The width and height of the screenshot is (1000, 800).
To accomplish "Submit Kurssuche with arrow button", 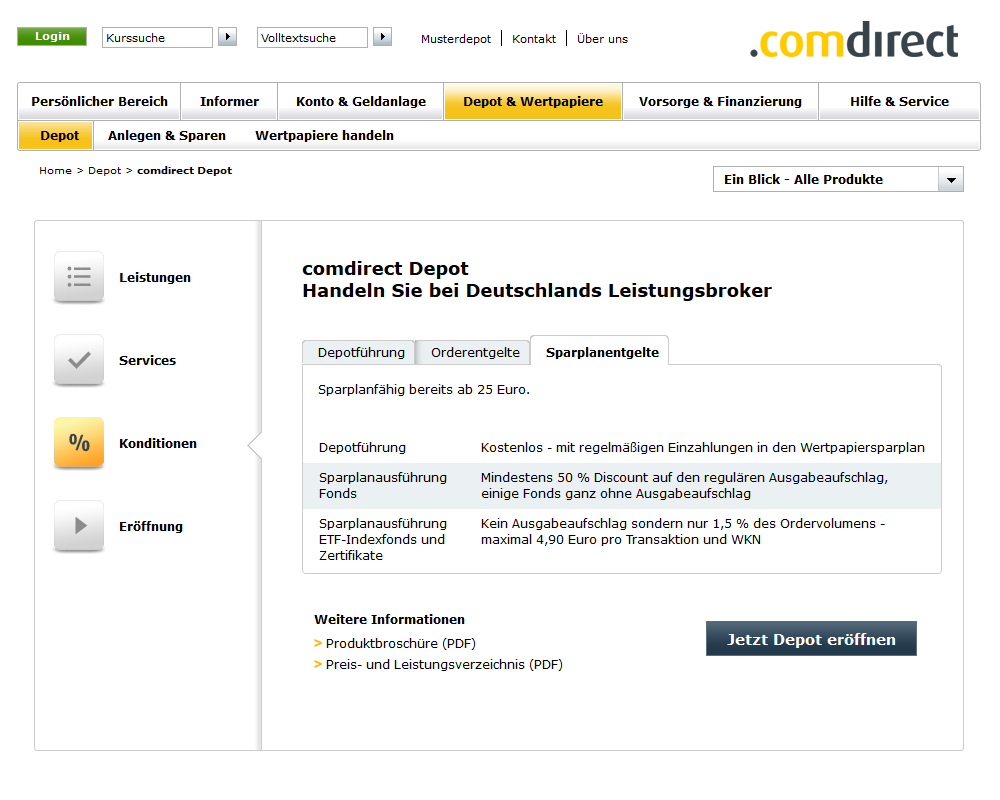I will [x=228, y=37].
